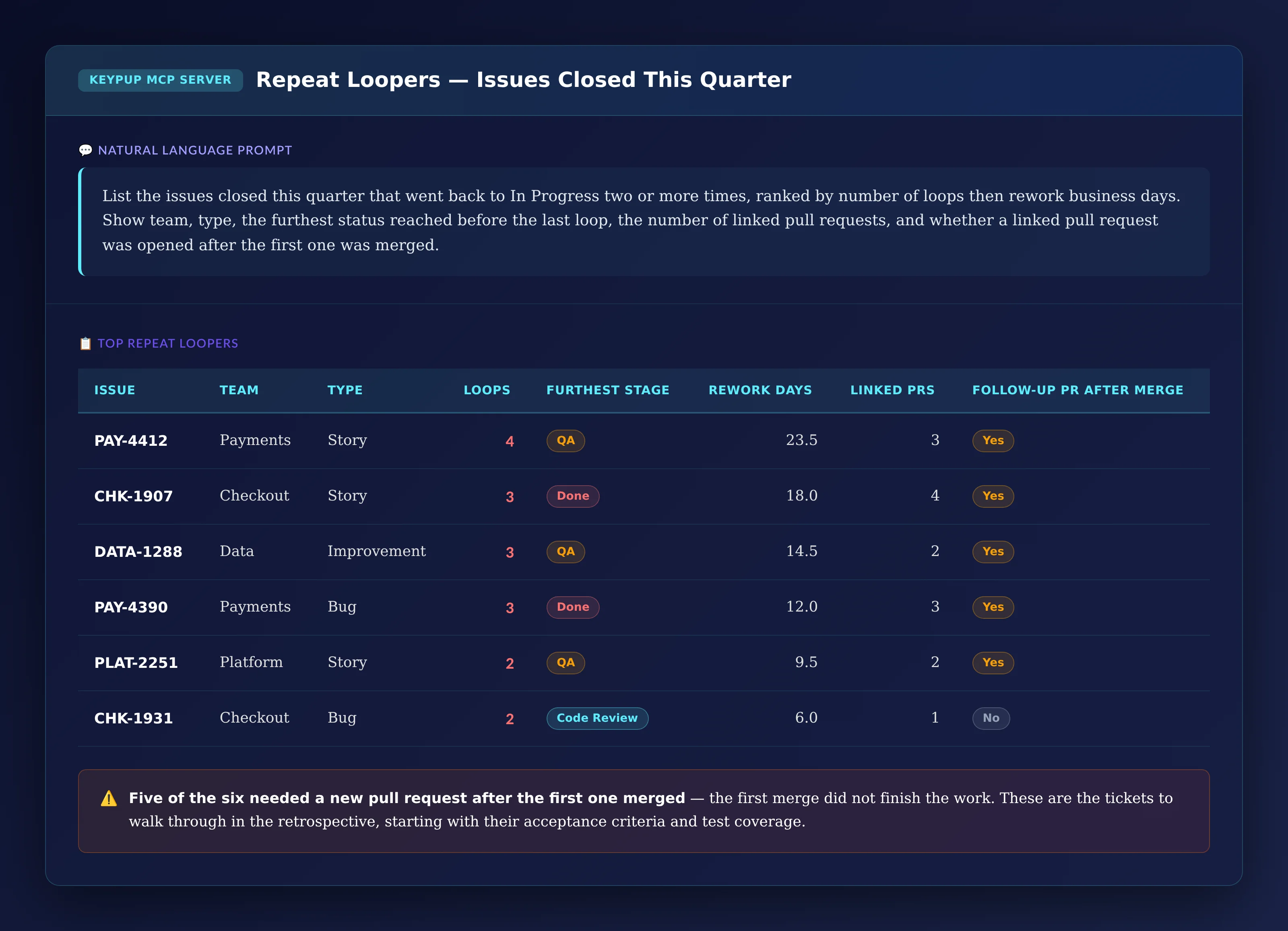Click the Done badge in the PAY-4390 row

572,608
